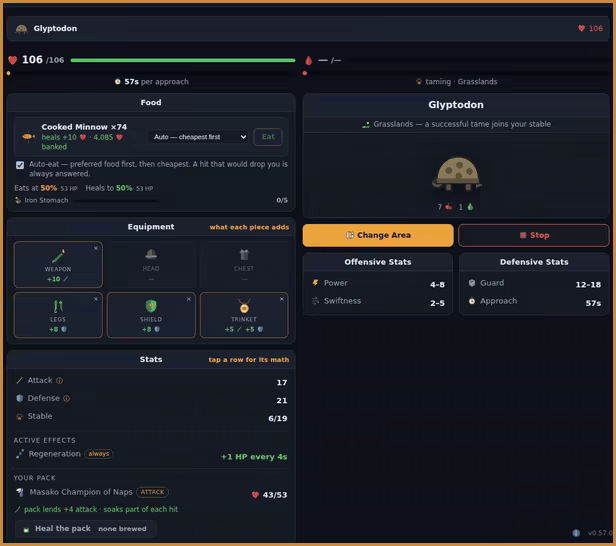This screenshot has height=546, width=616.
Task: Click the Iron Stomach progress bar
Action: click(116, 201)
